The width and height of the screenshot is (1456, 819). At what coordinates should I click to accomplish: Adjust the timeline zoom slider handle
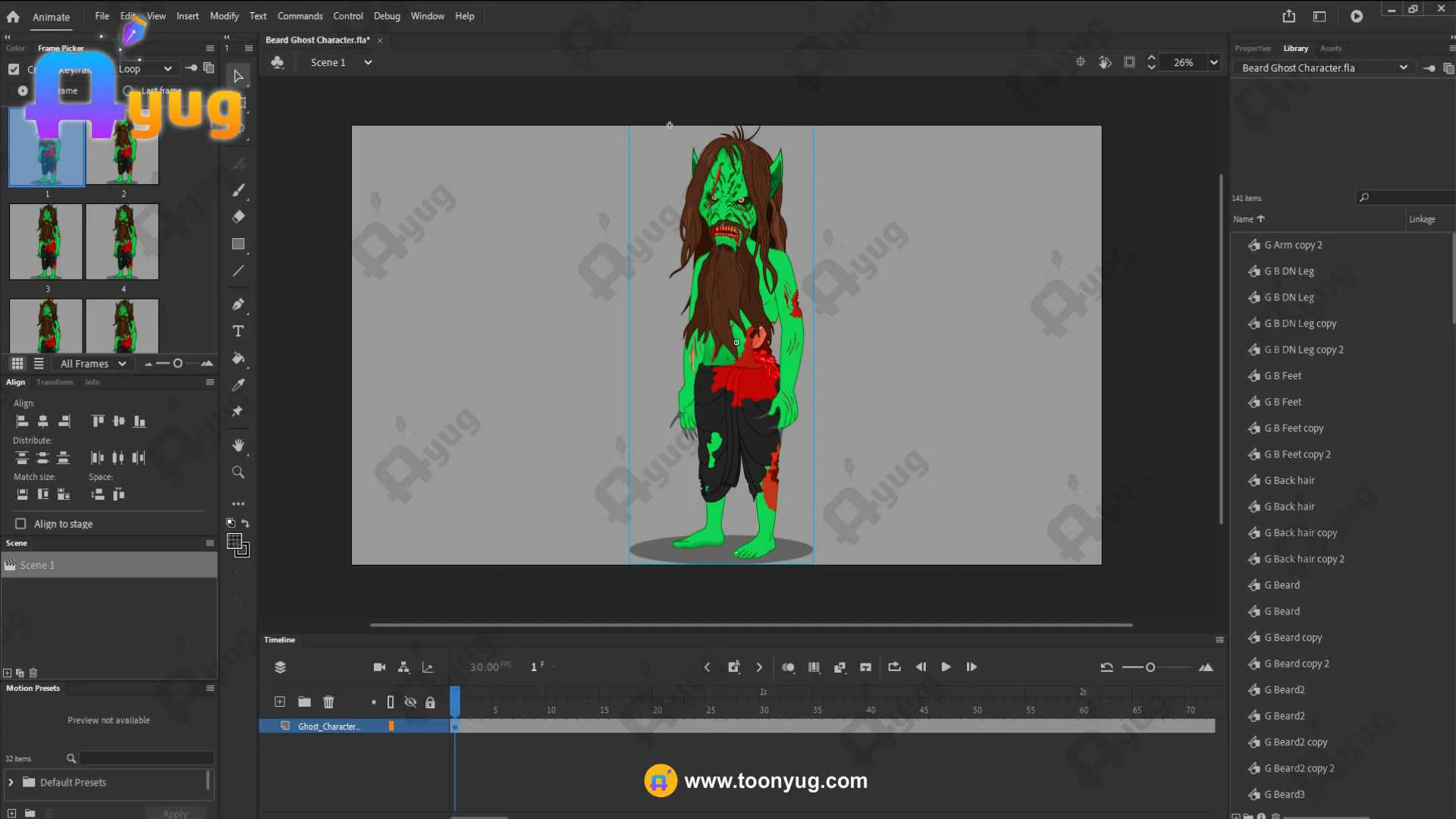click(x=1150, y=667)
